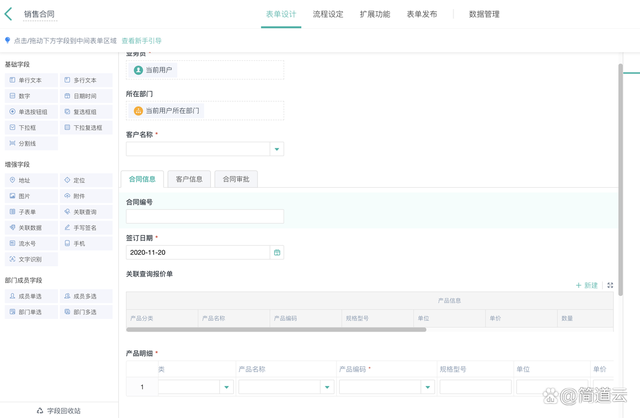The image size is (640, 418).
Task: Open the 客户名称 dropdown arrow
Action: pyautogui.click(x=277, y=149)
